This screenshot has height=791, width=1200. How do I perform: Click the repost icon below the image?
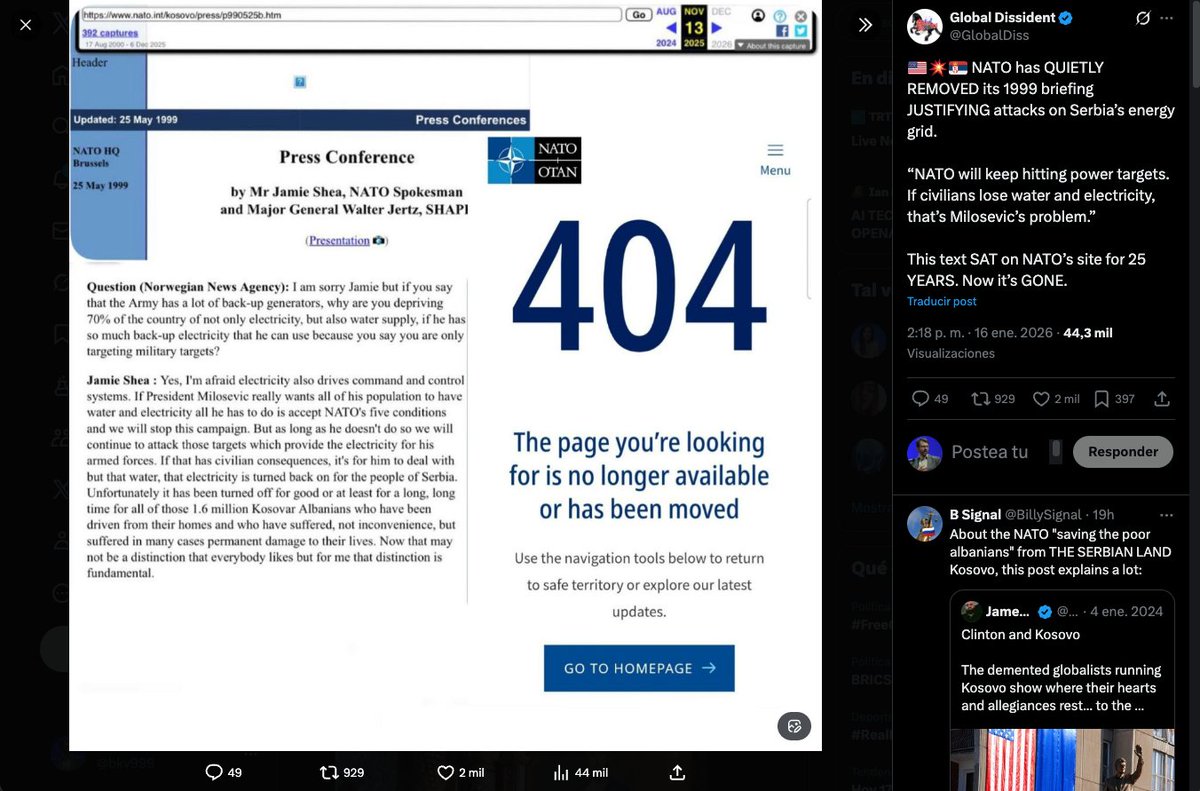coord(329,772)
